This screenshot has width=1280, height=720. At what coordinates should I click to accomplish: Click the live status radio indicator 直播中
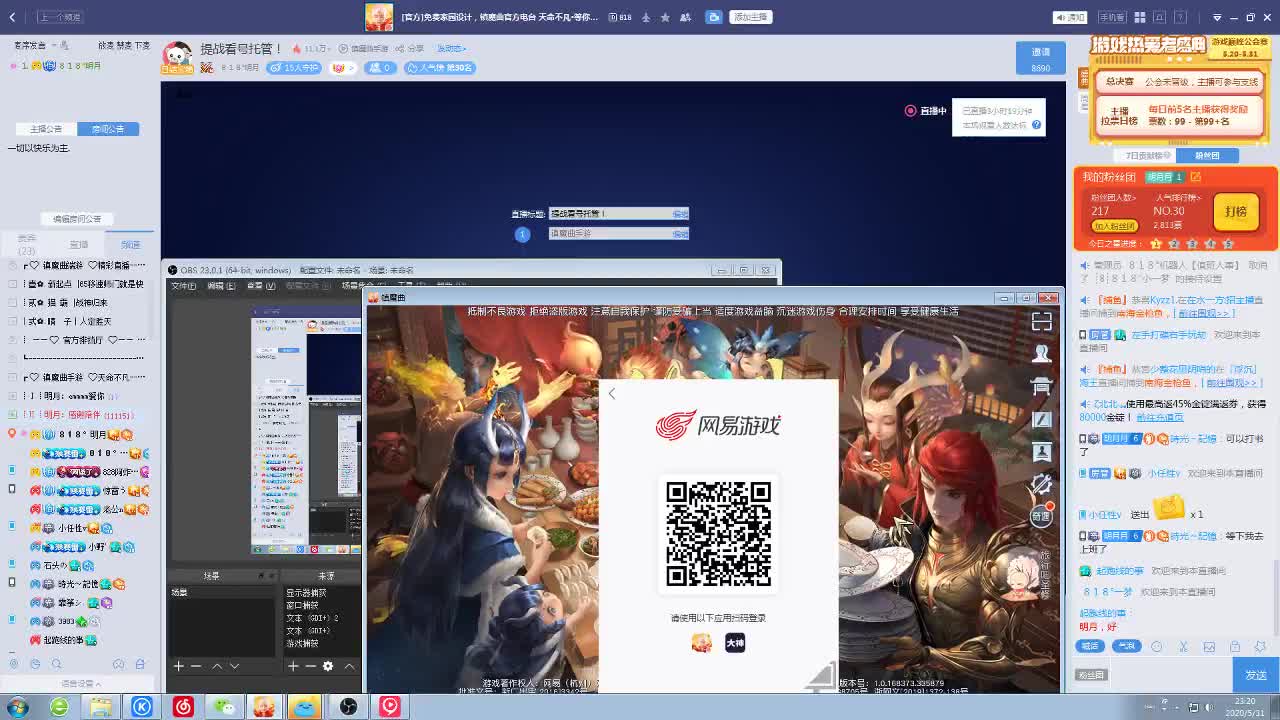pyautogui.click(x=910, y=111)
